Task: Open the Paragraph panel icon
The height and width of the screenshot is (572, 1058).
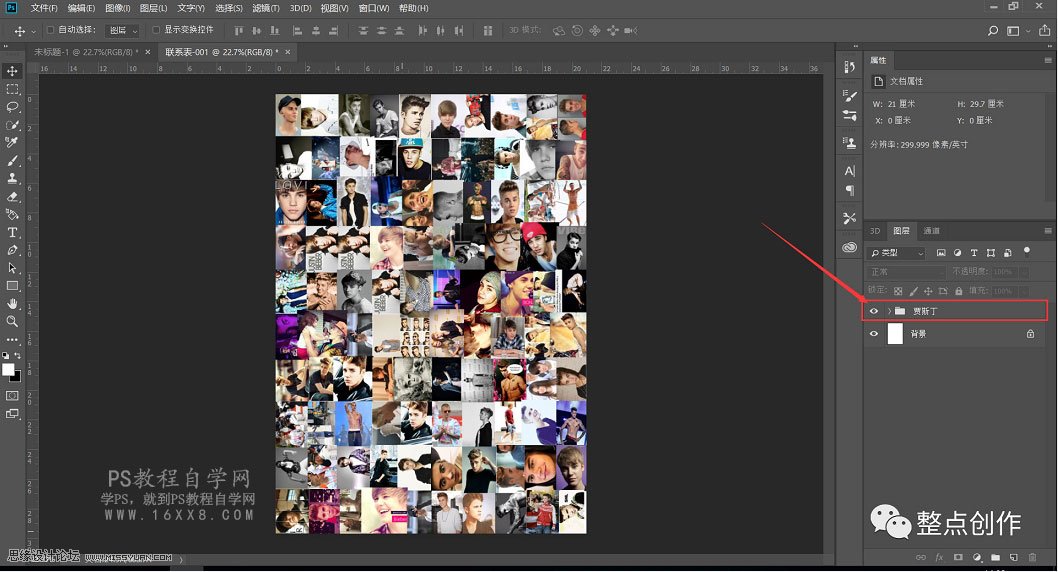Action: [850, 190]
